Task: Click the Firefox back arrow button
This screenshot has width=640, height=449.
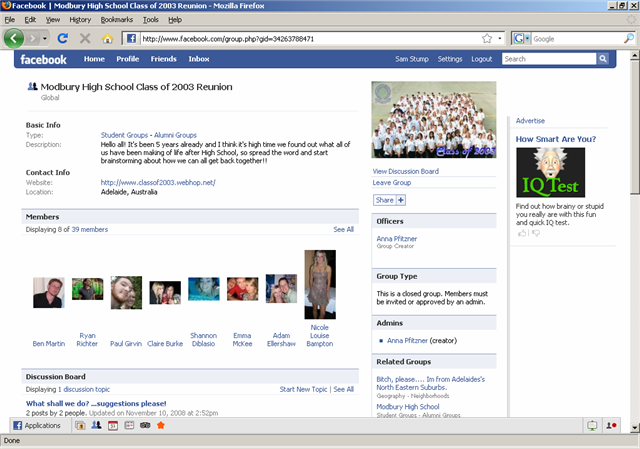Action: click(x=13, y=38)
